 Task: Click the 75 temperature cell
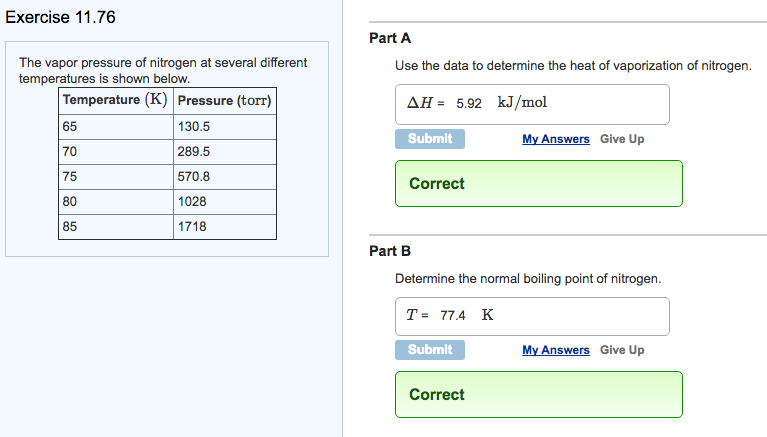click(115, 177)
